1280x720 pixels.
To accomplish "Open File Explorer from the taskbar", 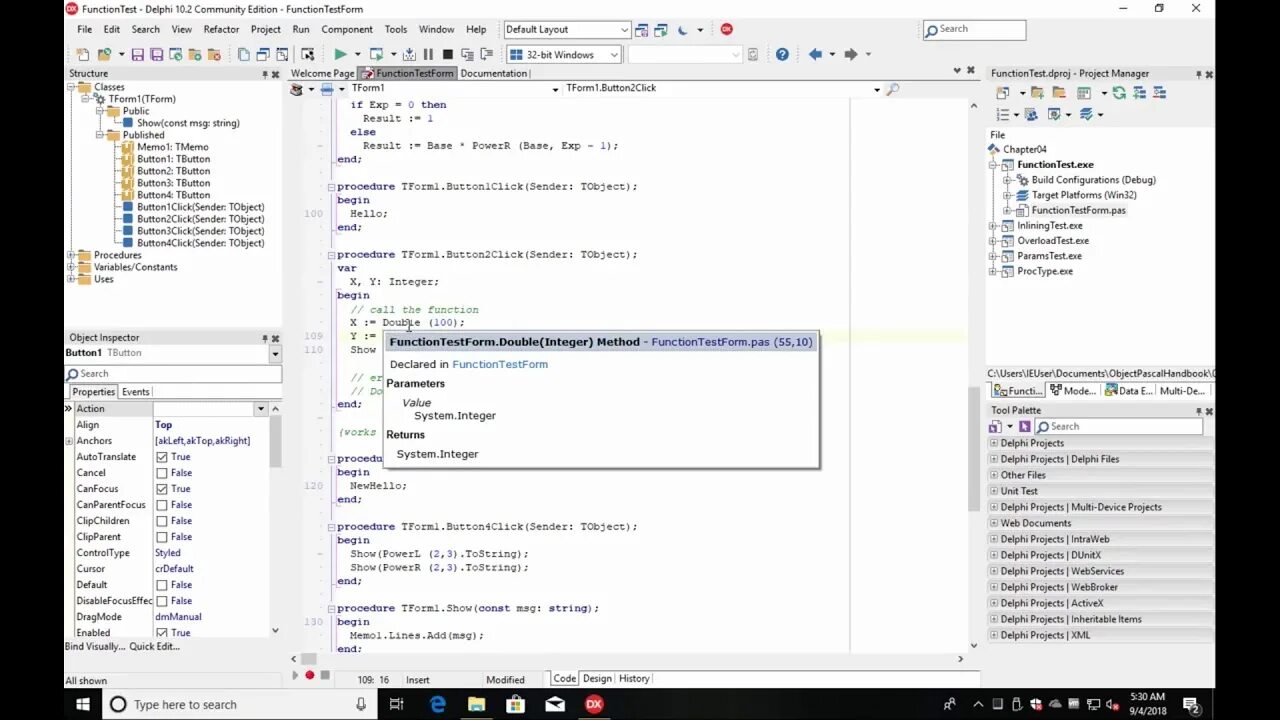I will click(x=477, y=704).
